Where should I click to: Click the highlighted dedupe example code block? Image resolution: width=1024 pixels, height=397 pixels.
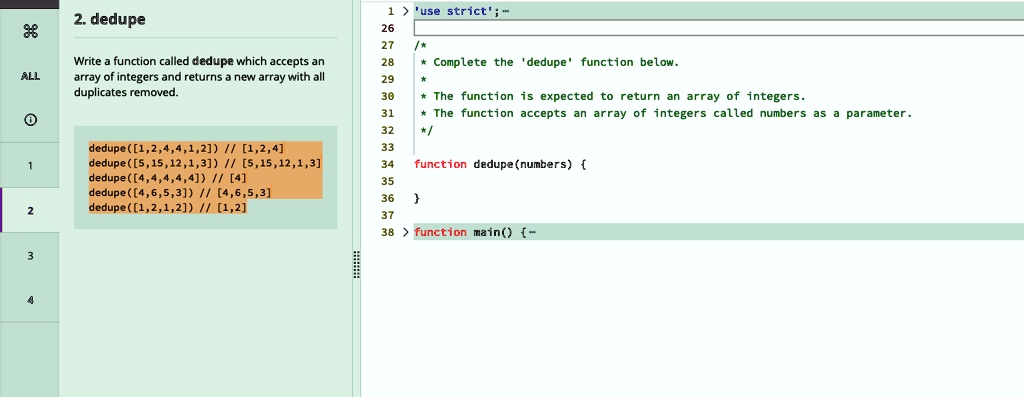tap(205, 178)
